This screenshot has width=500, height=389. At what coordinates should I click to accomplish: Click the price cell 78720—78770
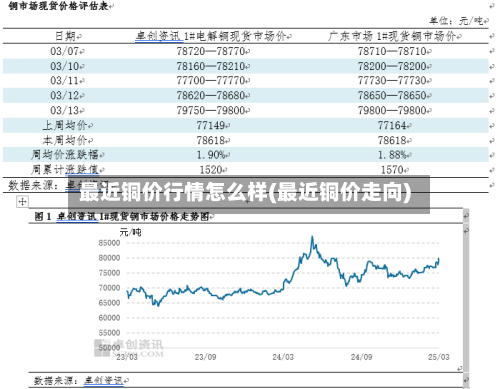211,51
